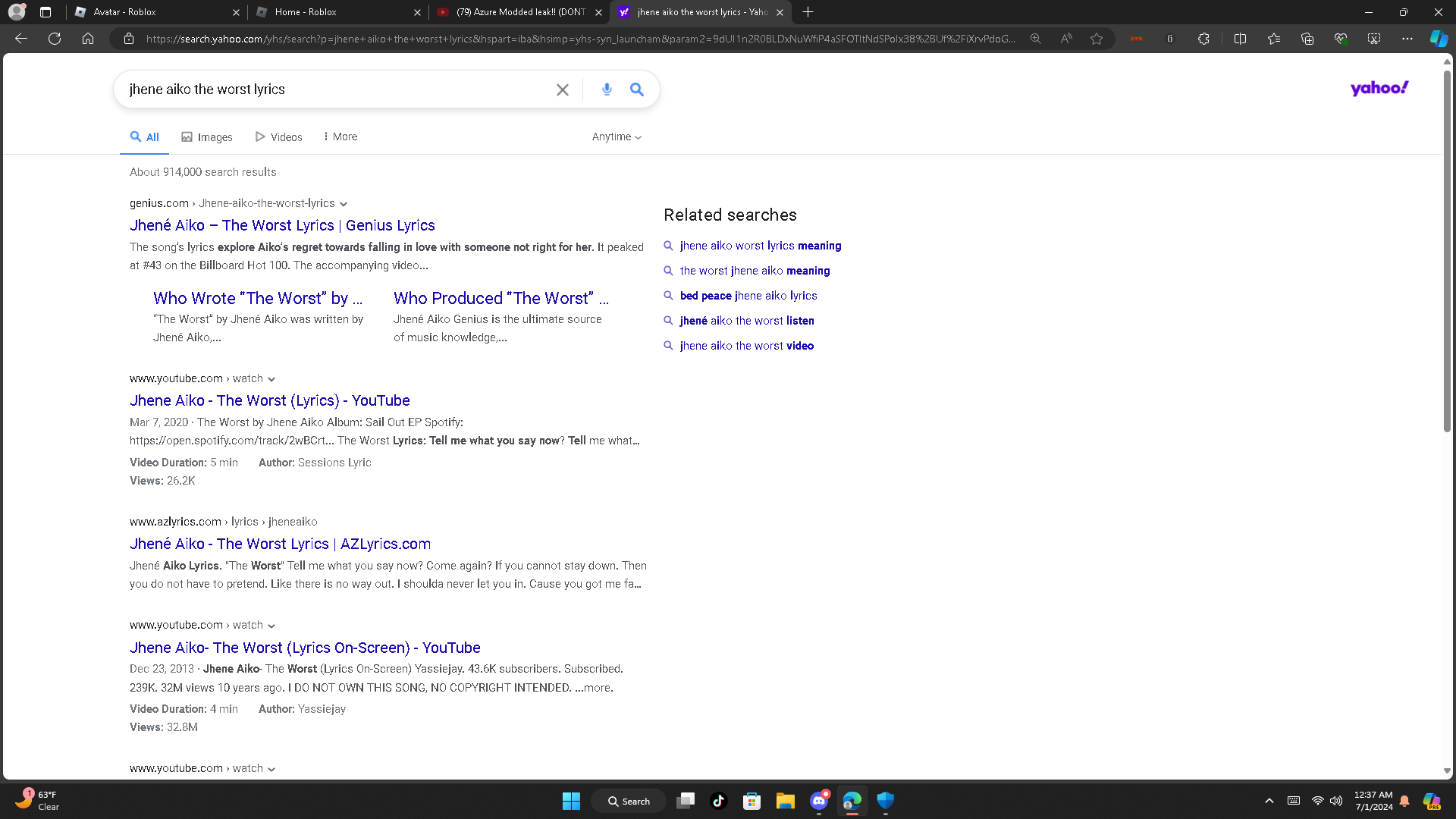Open 'Who Produced "The Worst"' sublink
Viewport: 1456px width, 819px height.
tap(501, 298)
